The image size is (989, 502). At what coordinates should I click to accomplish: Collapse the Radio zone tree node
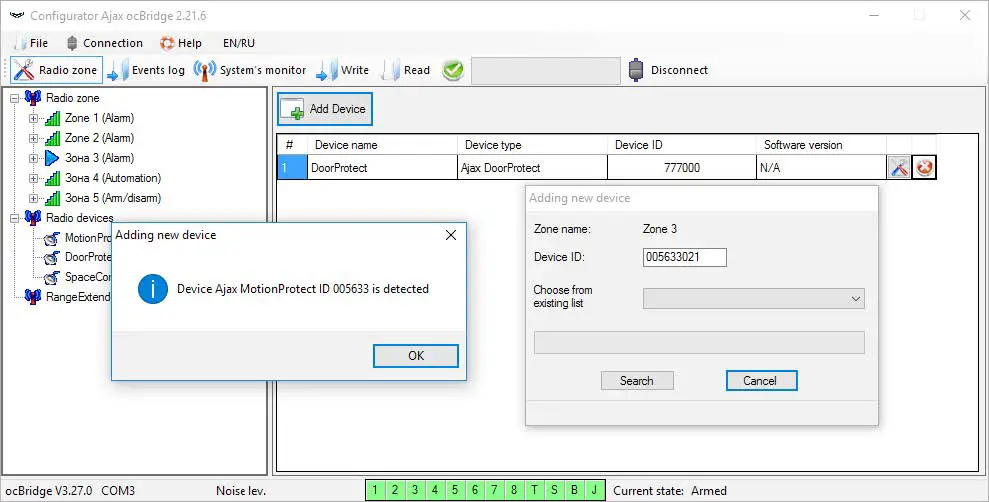[x=15, y=98]
